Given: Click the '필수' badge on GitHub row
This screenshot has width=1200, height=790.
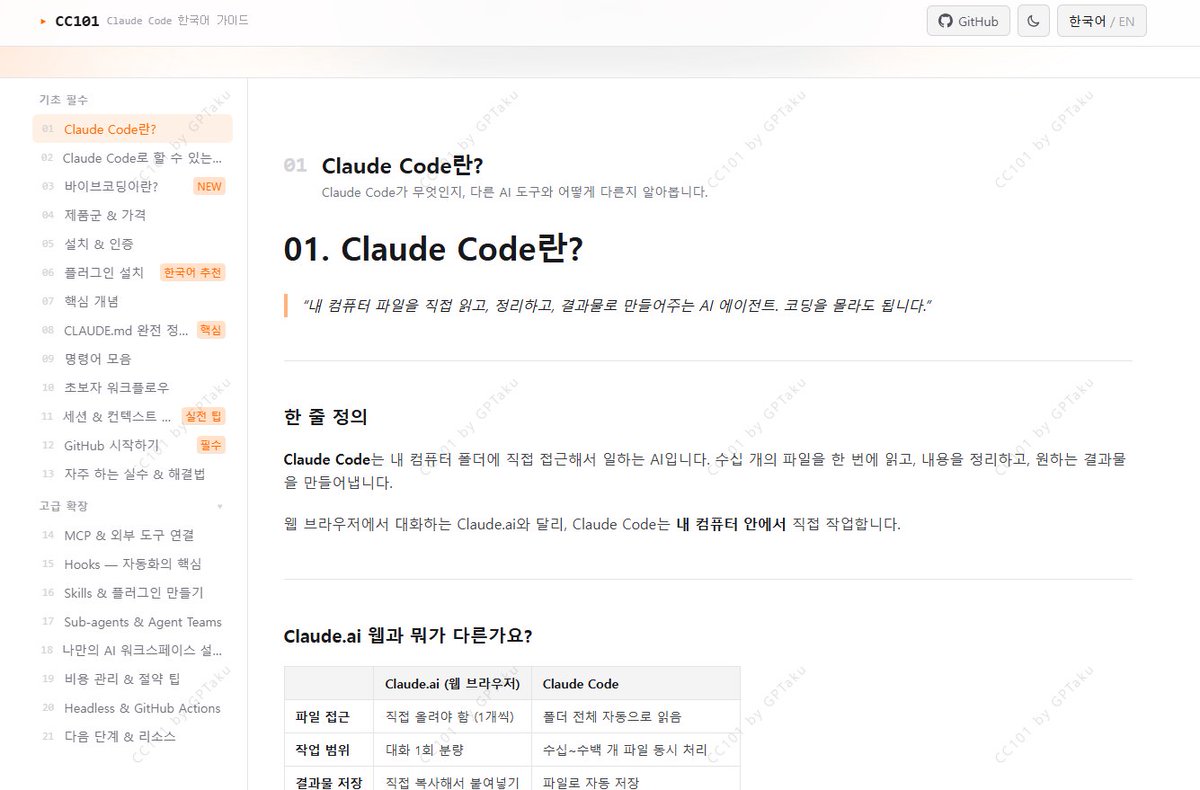Looking at the screenshot, I should point(211,445).
